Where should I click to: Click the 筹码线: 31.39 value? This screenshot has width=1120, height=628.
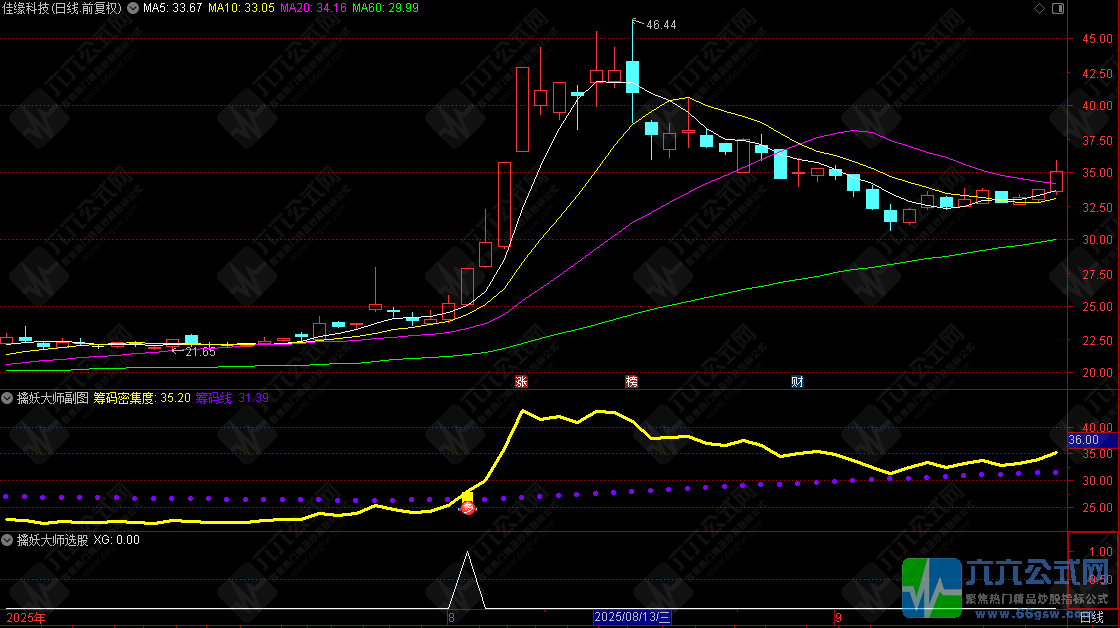coord(232,398)
